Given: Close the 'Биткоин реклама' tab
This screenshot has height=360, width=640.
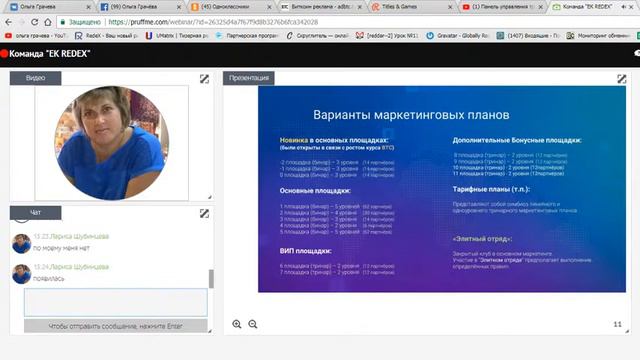Looking at the screenshot, I should [x=360, y=7].
